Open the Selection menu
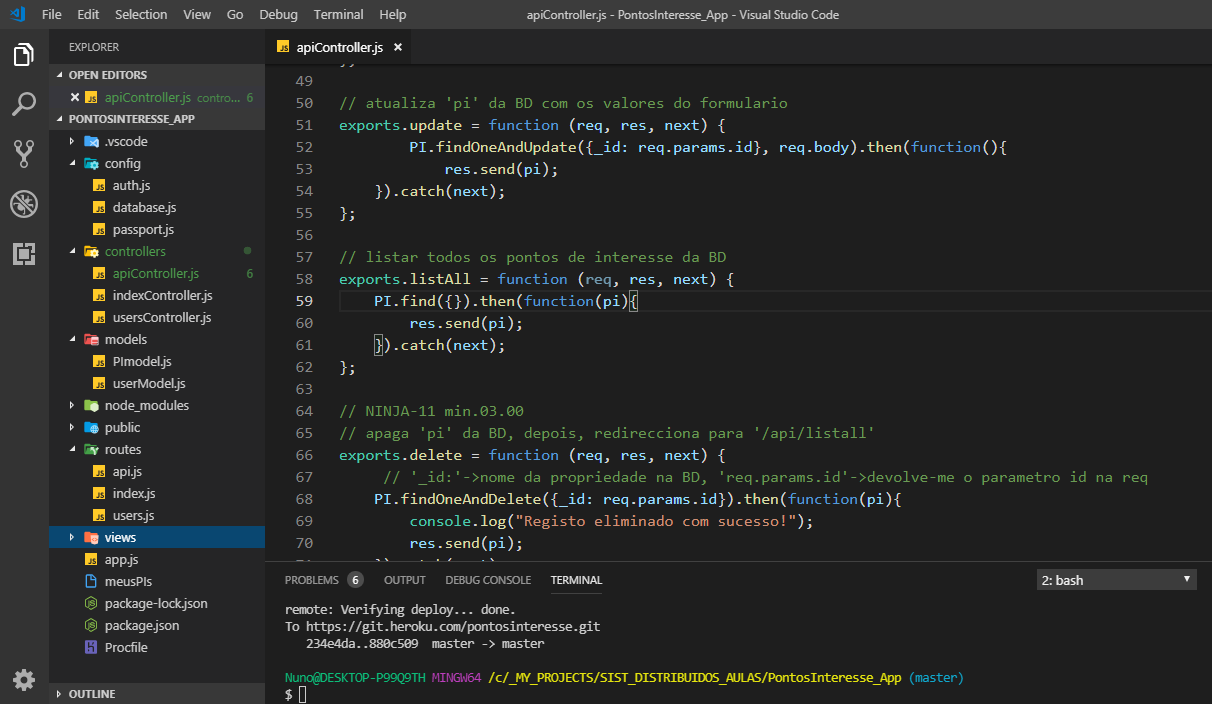The image size is (1212, 704). [x=141, y=15]
